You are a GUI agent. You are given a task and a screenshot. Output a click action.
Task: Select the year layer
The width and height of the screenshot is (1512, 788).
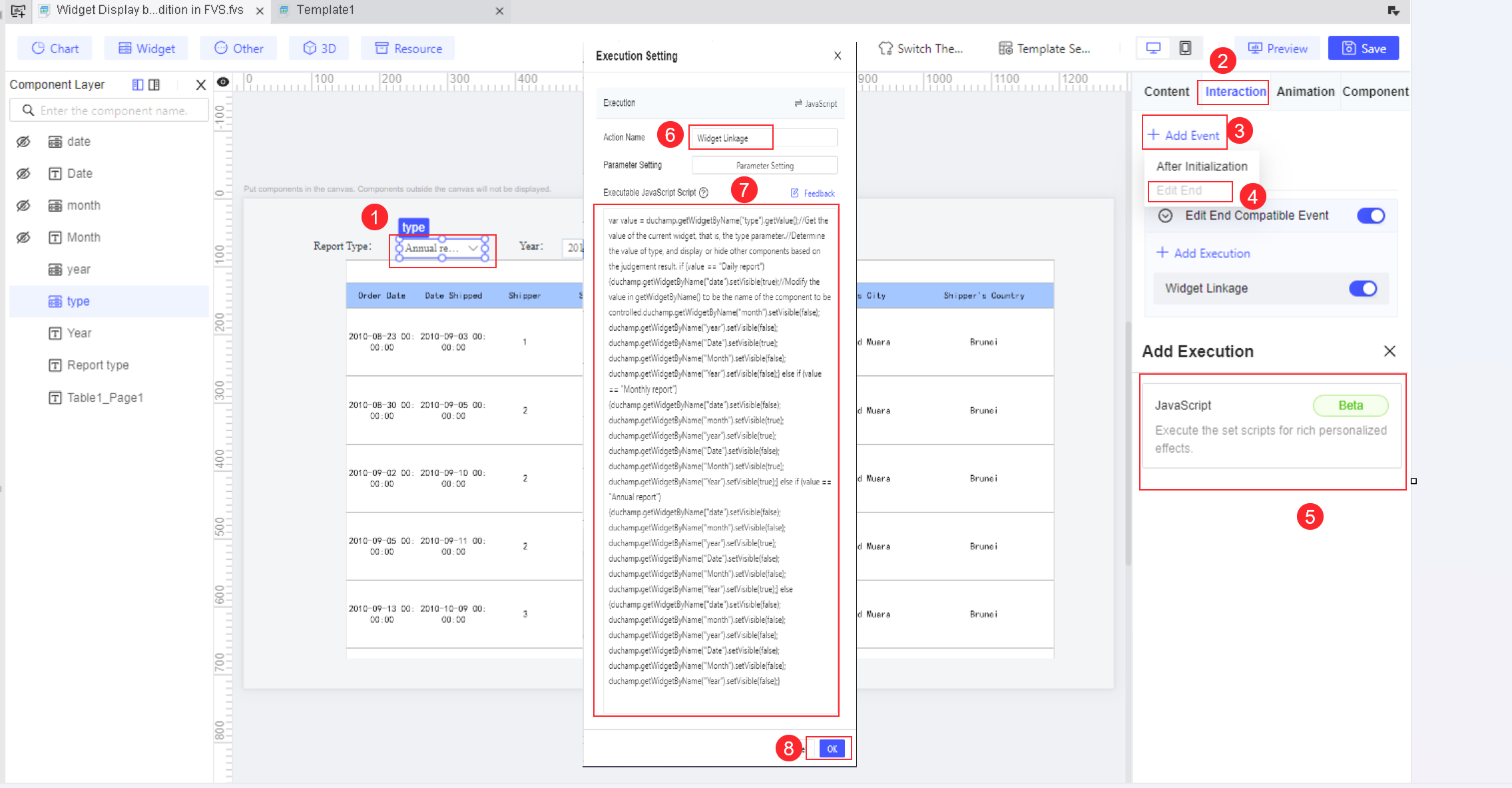pyautogui.click(x=109, y=270)
